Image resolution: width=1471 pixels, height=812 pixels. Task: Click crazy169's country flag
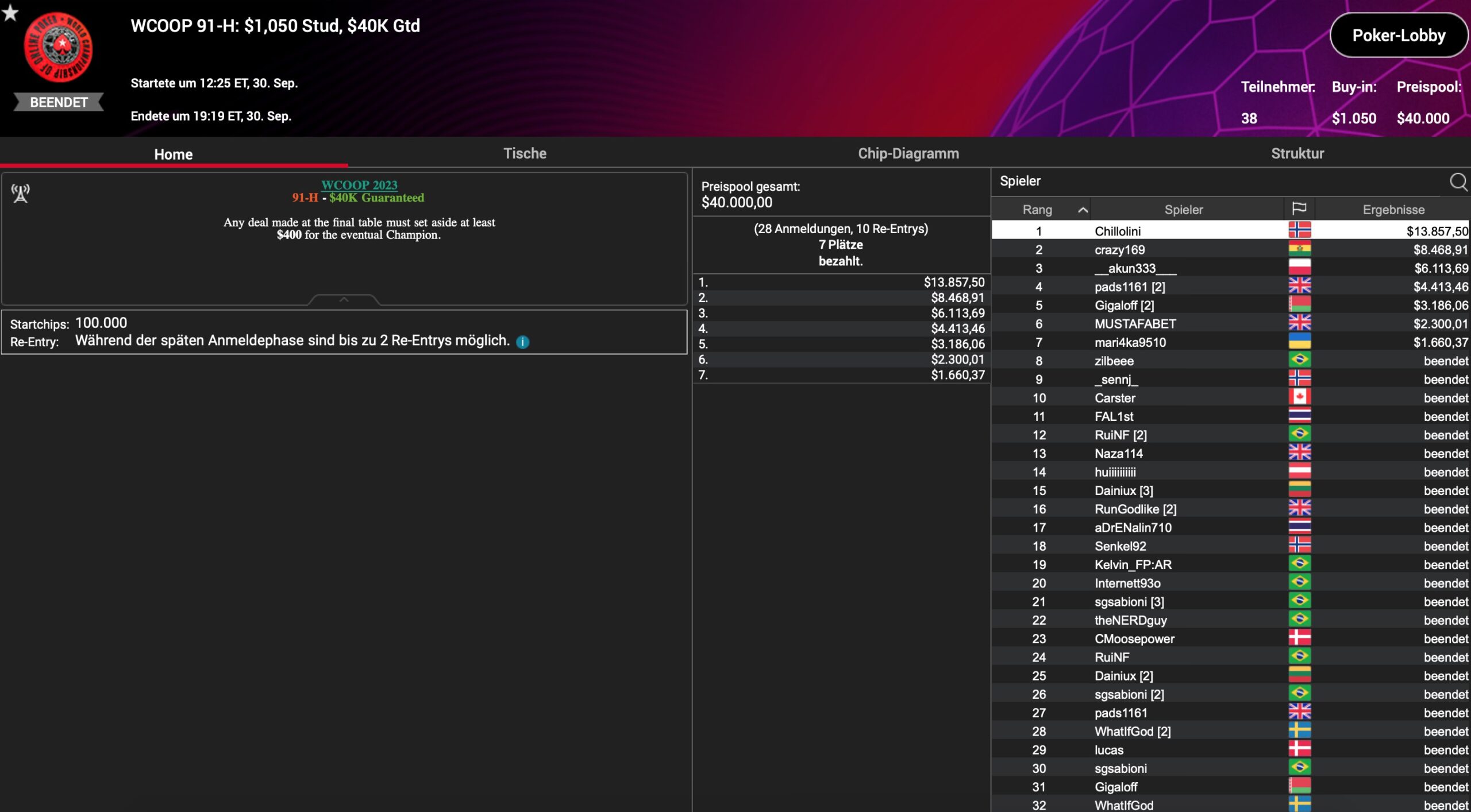click(x=1299, y=249)
